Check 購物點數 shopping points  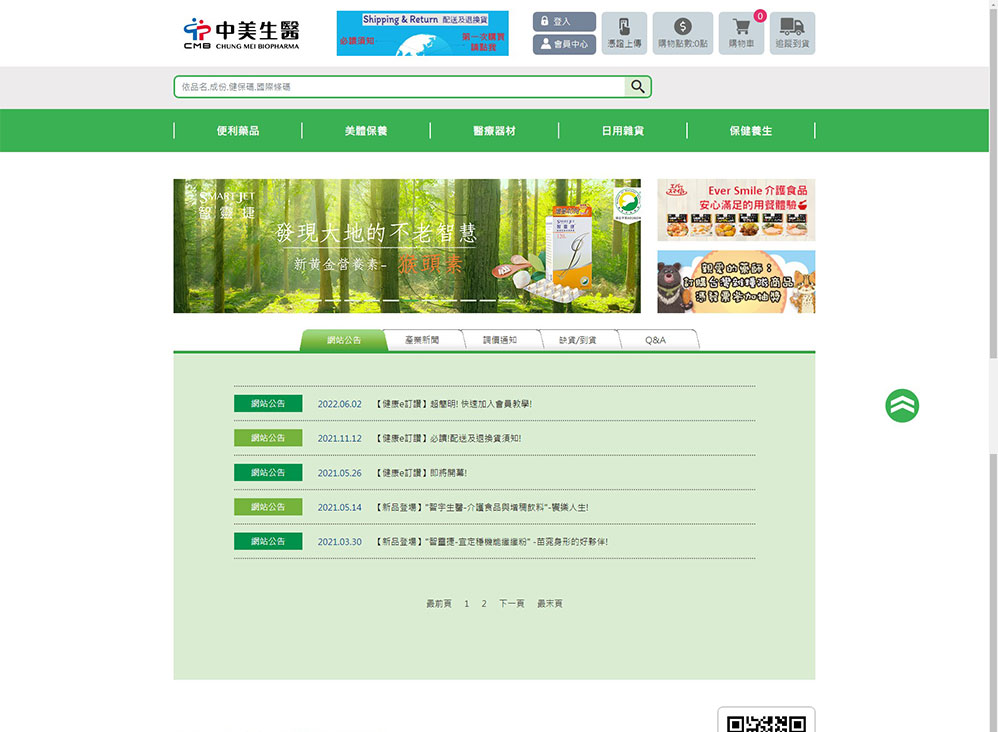[x=682, y=33]
